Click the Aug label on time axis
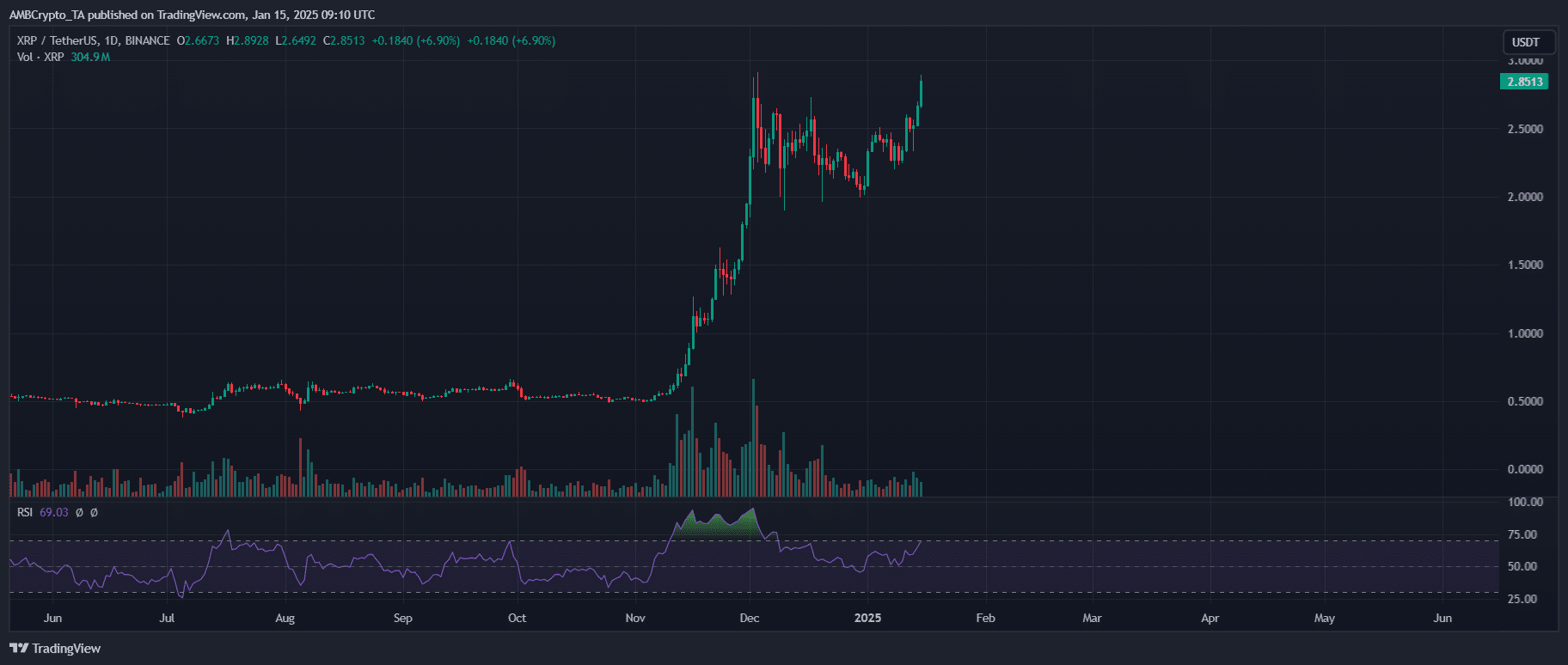The height and width of the screenshot is (665, 1568). [x=285, y=618]
